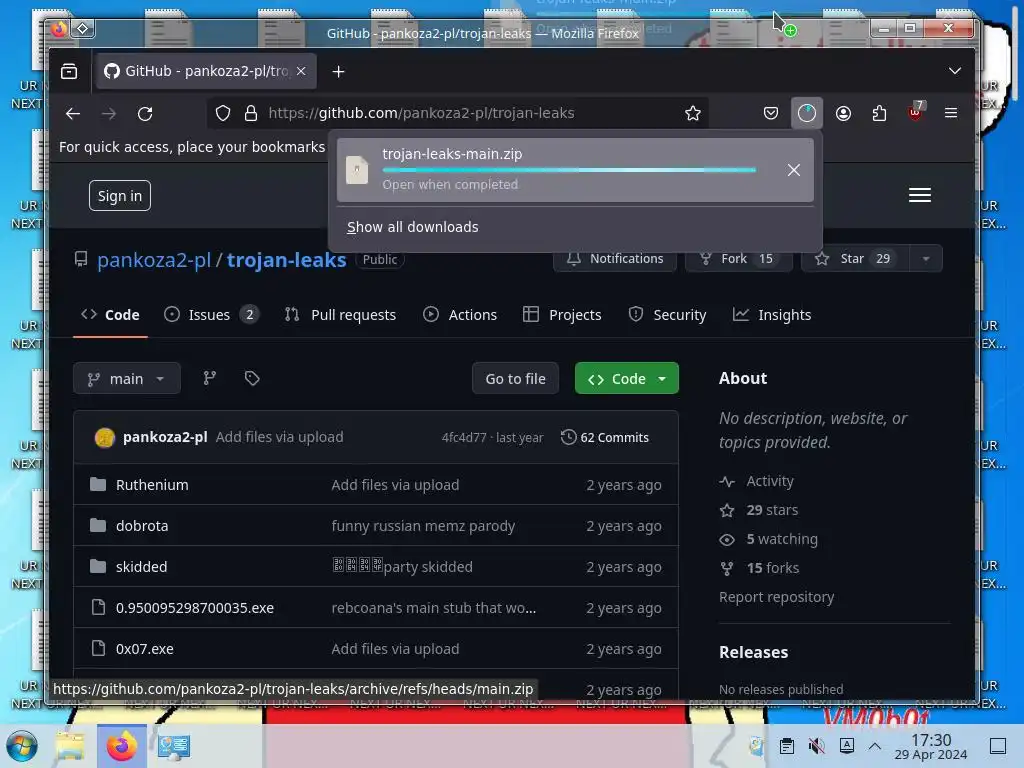Open file 0.950095298700035.exe
1024x768 pixels.
click(195, 608)
